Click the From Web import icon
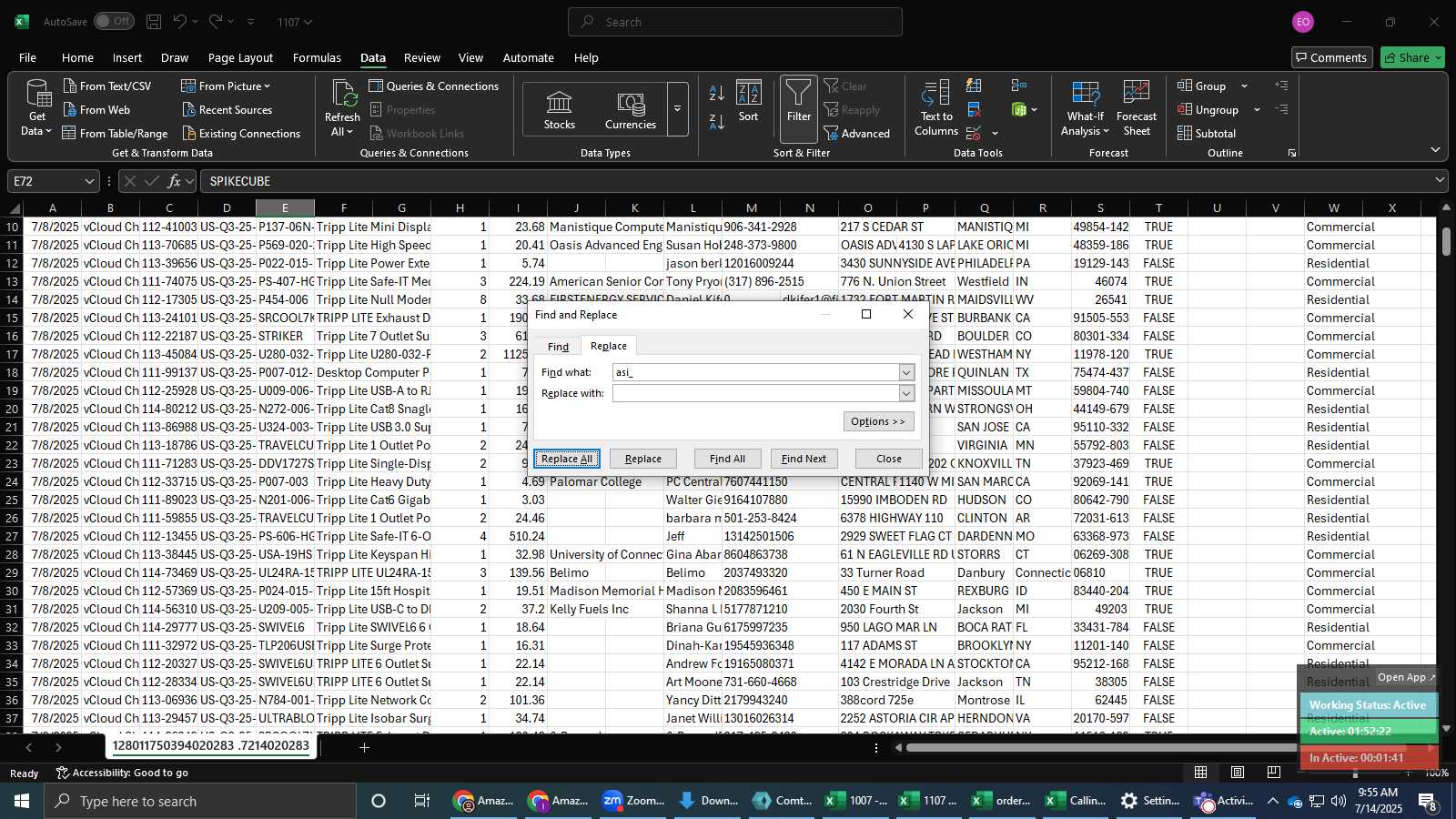The image size is (1456, 819). coord(70,109)
